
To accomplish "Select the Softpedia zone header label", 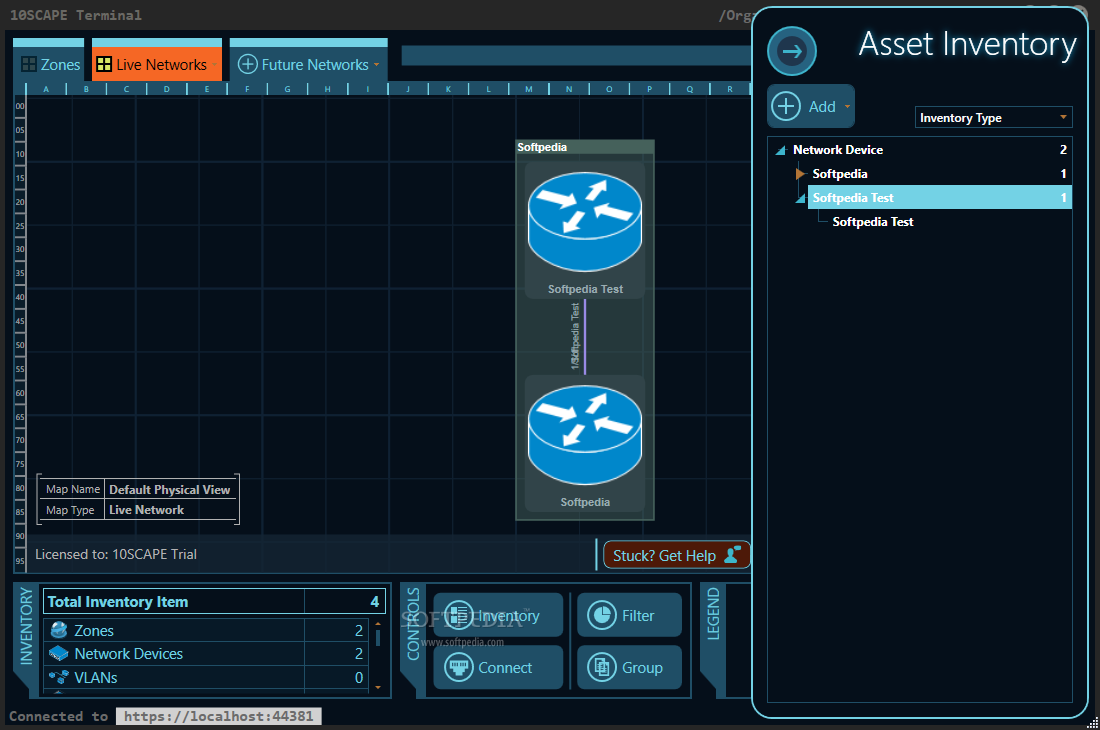I will 542,147.
